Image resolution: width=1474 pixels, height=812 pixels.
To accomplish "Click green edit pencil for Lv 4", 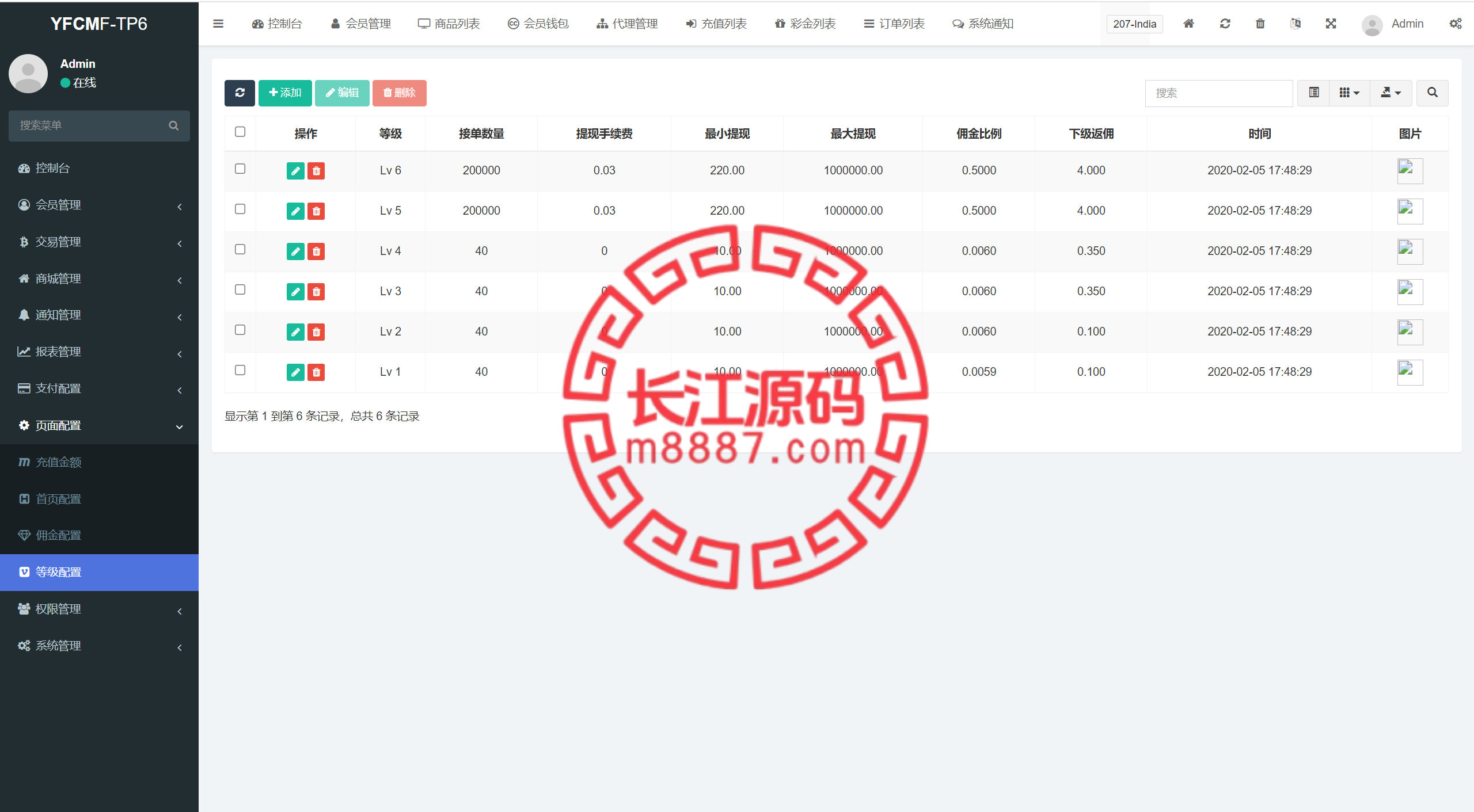I will 295,251.
